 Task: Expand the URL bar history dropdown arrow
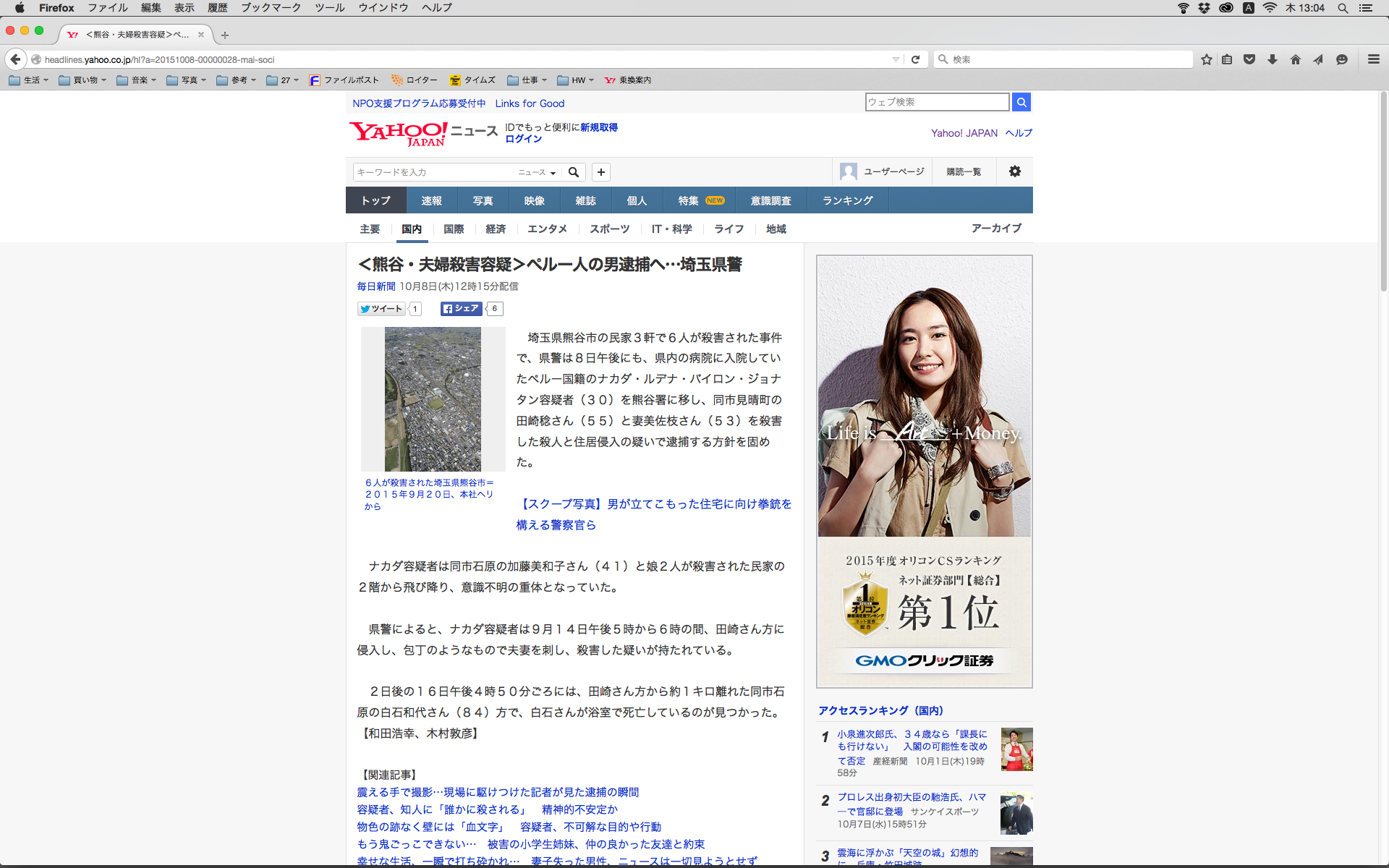[x=896, y=59]
